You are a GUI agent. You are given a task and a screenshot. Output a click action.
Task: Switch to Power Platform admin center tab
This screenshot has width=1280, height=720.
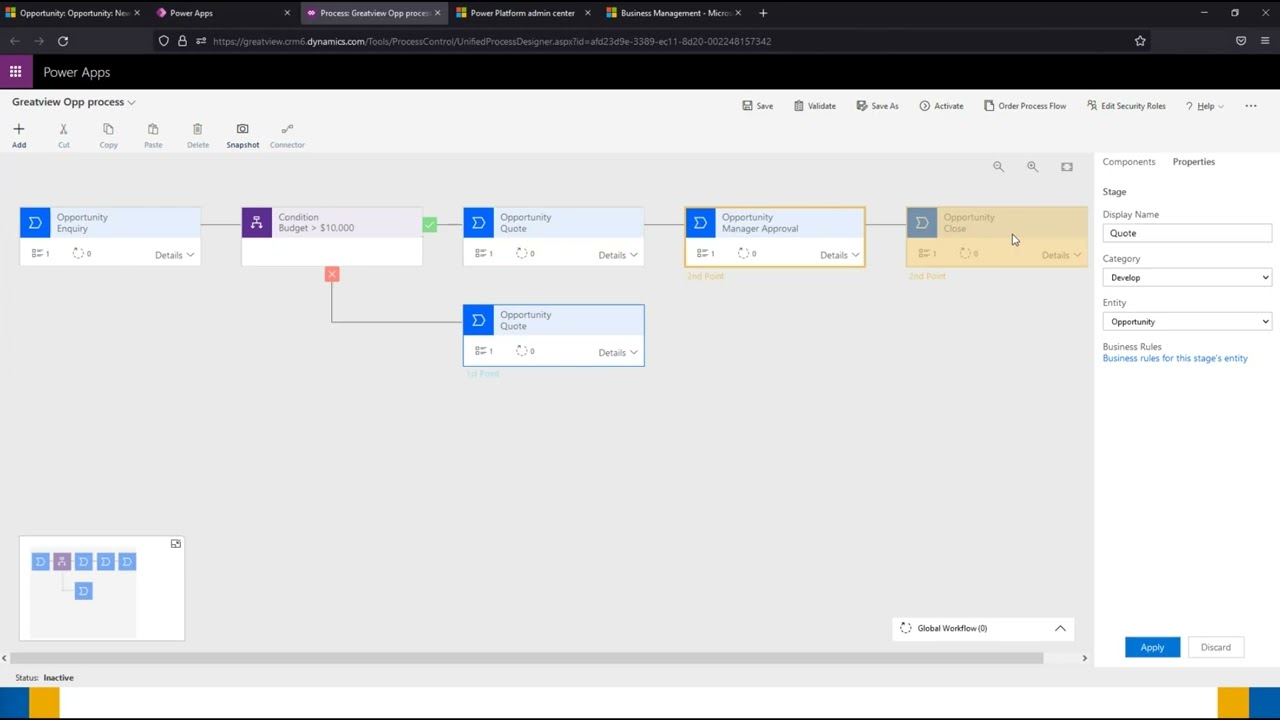click(522, 13)
